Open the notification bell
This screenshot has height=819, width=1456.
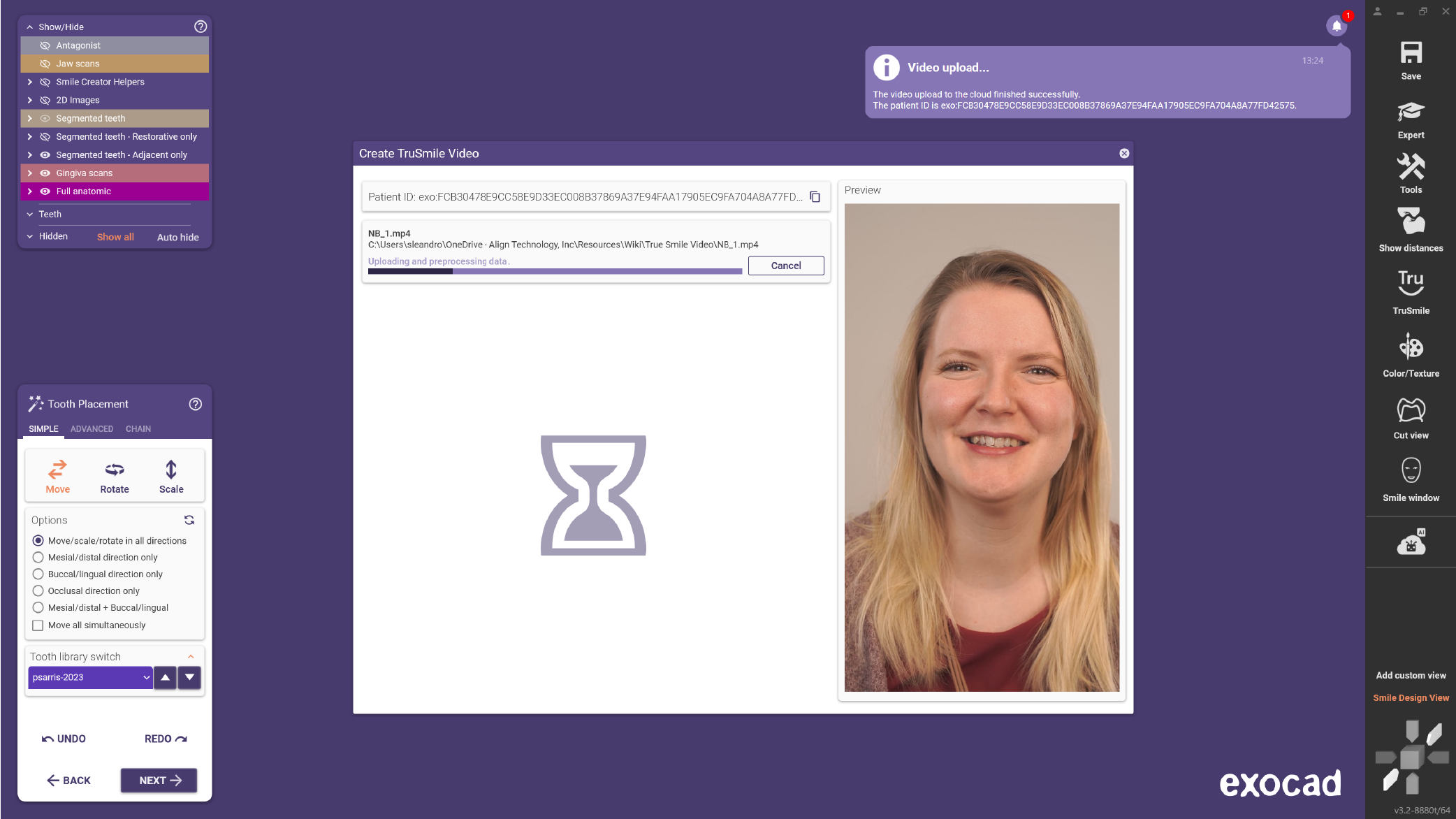coord(1337,26)
